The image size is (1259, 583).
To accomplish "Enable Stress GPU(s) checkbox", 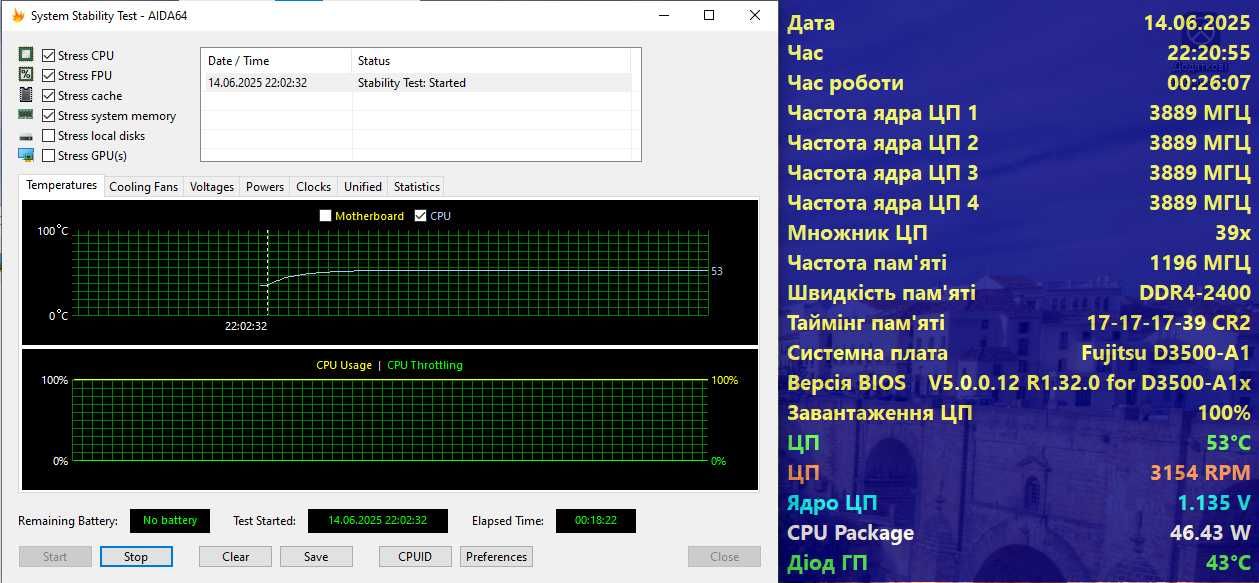I will [x=48, y=155].
